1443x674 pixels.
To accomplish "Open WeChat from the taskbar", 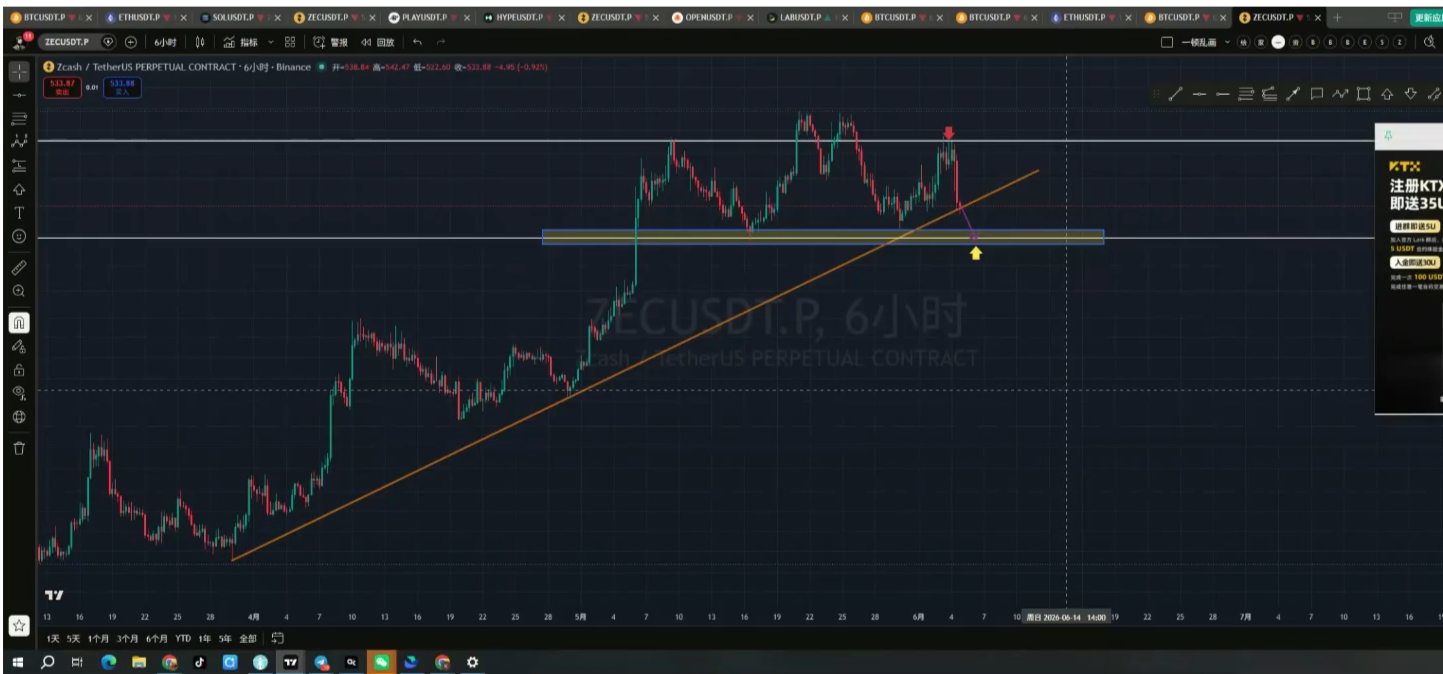I will (381, 662).
